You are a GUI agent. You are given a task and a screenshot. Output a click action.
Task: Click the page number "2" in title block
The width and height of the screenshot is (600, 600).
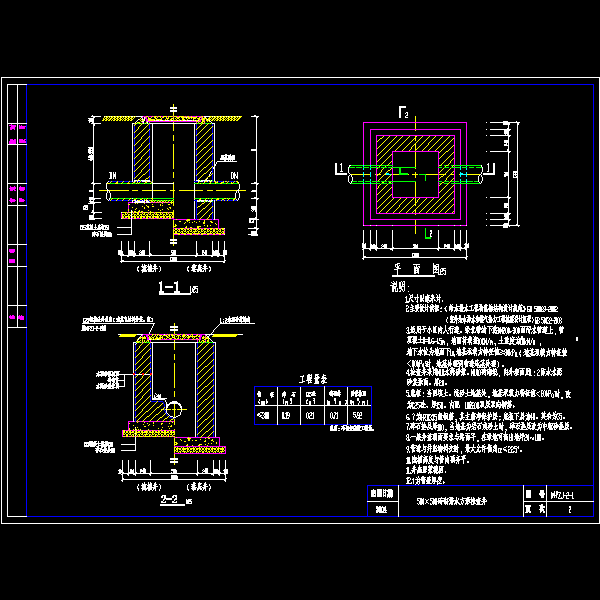[x=569, y=509]
